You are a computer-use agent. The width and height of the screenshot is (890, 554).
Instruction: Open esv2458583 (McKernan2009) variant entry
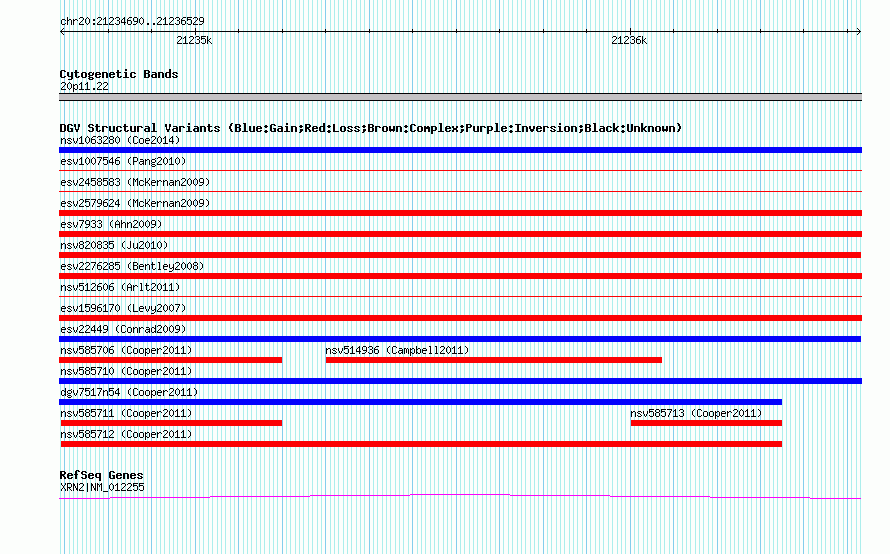click(135, 182)
